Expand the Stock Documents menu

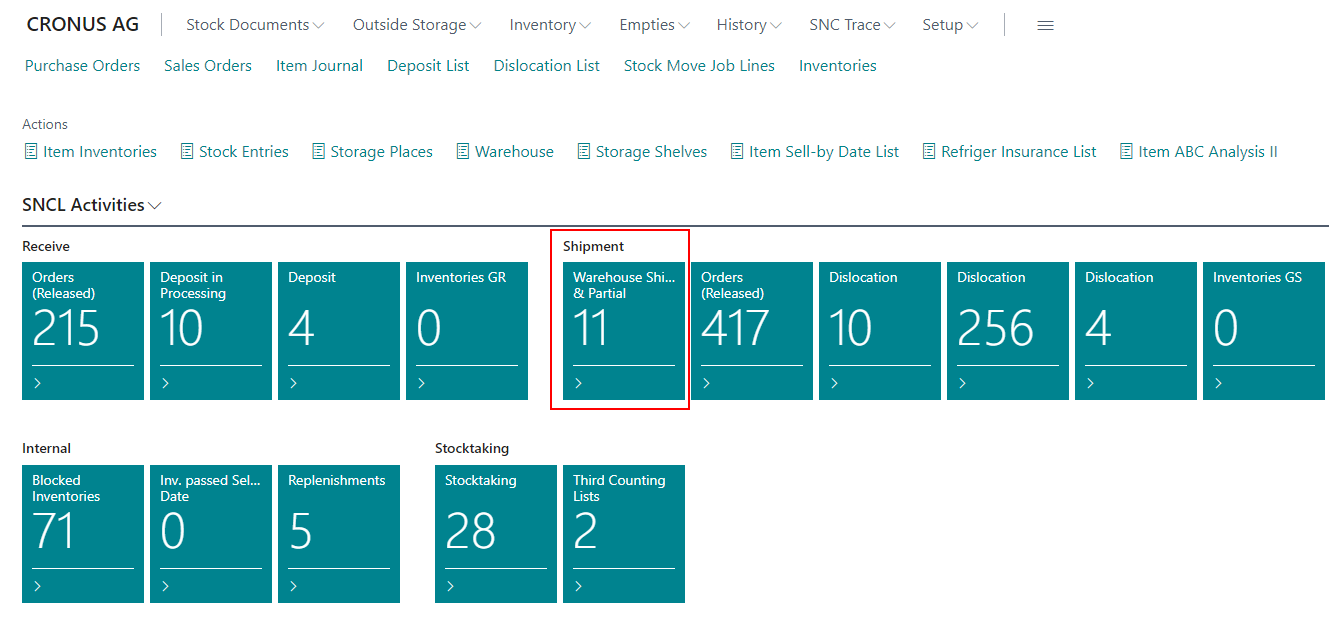254,25
